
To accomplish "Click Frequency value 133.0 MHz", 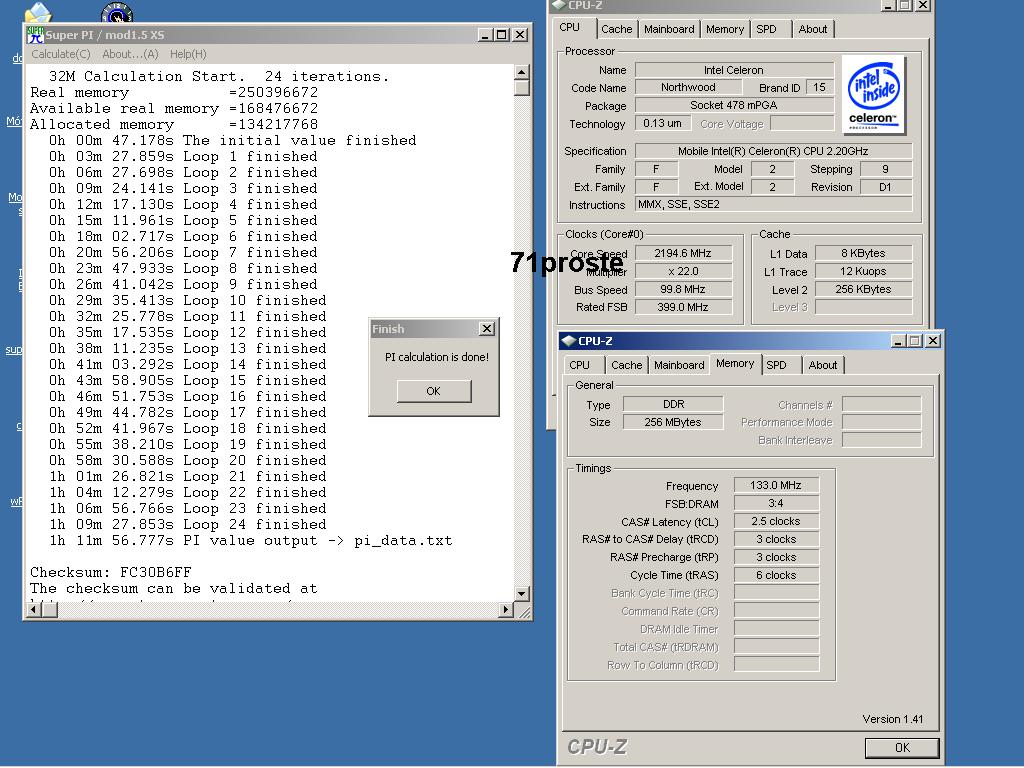I will [x=776, y=485].
